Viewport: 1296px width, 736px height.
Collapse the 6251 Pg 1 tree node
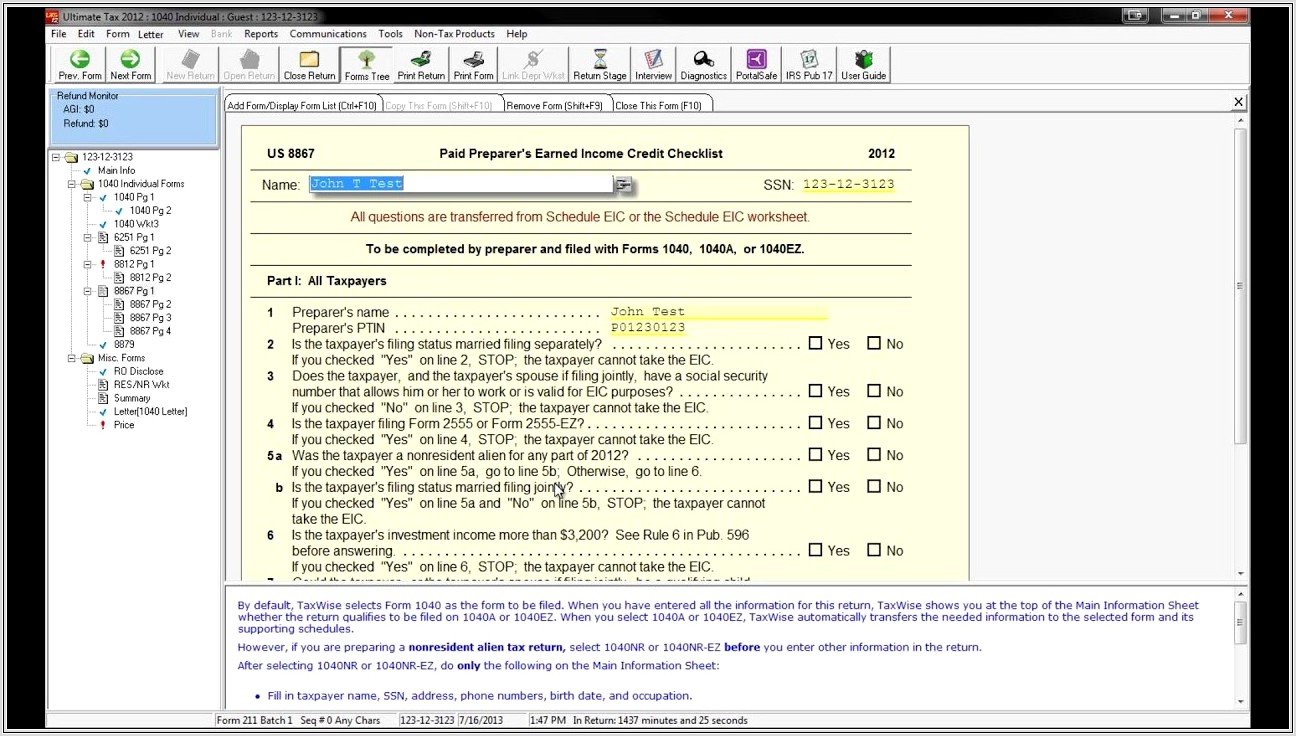pos(88,238)
